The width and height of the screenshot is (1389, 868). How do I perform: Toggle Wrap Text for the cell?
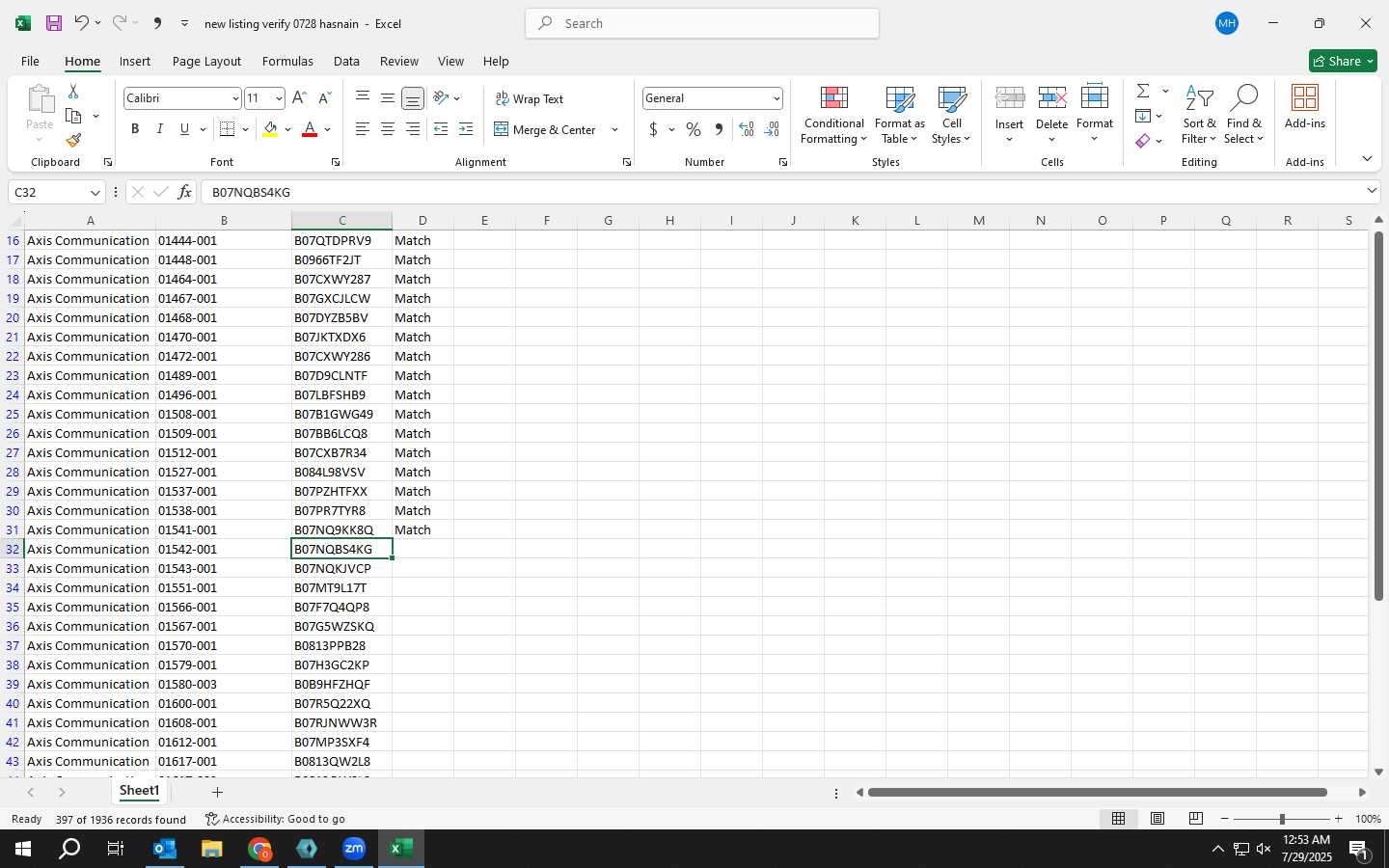pyautogui.click(x=530, y=98)
